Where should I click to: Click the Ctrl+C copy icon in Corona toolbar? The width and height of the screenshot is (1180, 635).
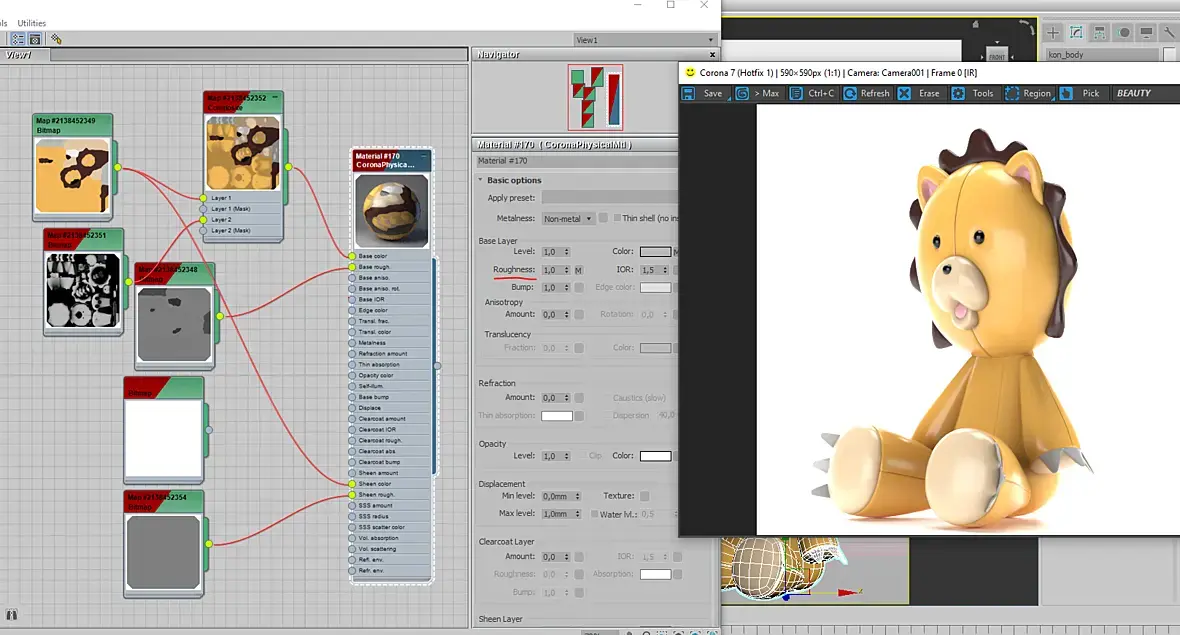pos(796,93)
